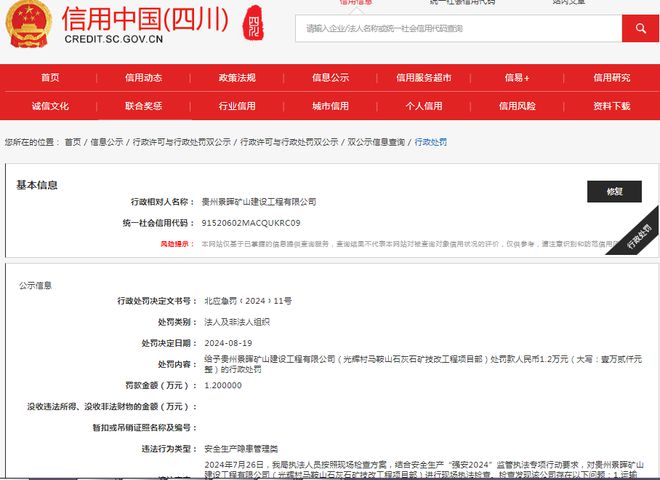The width and height of the screenshot is (660, 480).
Task: Click the 信用中国(四川) site title
Action: point(145,19)
